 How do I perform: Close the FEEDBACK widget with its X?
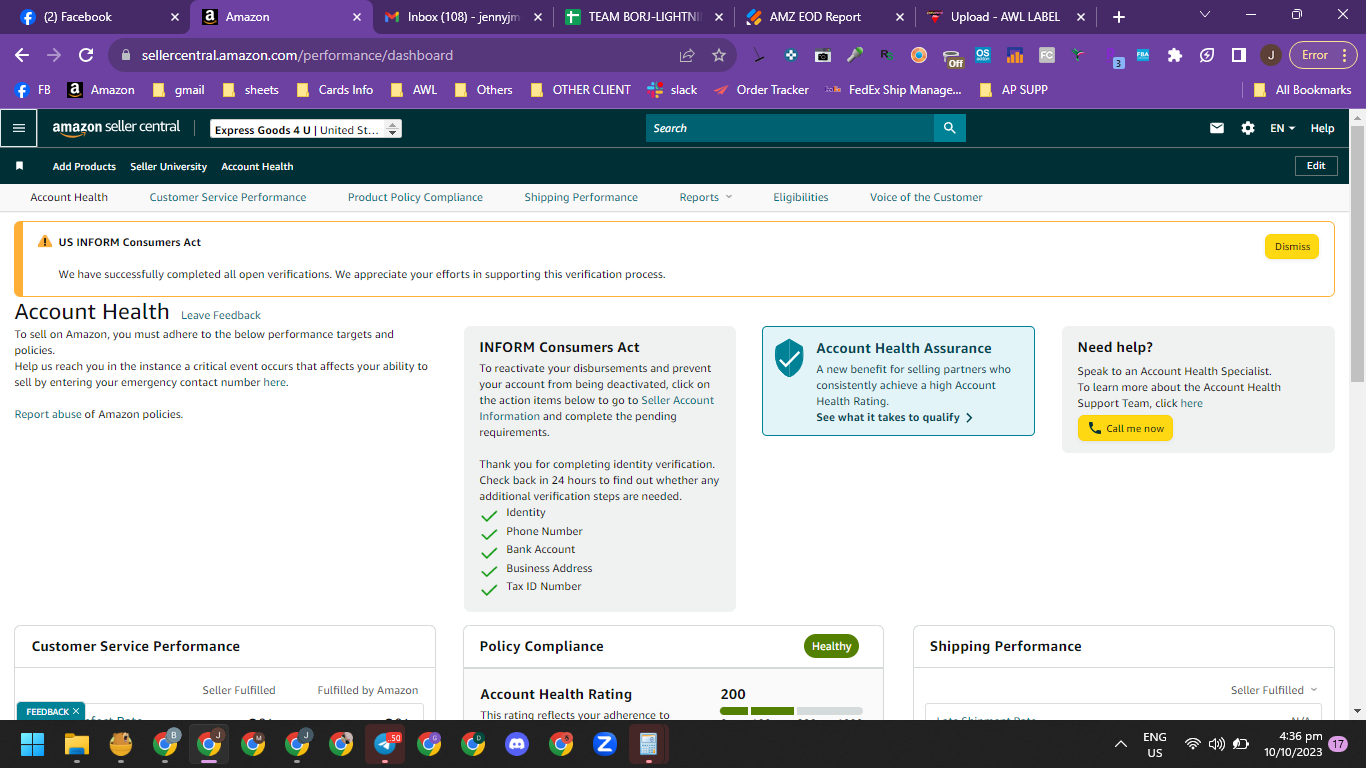(x=76, y=711)
